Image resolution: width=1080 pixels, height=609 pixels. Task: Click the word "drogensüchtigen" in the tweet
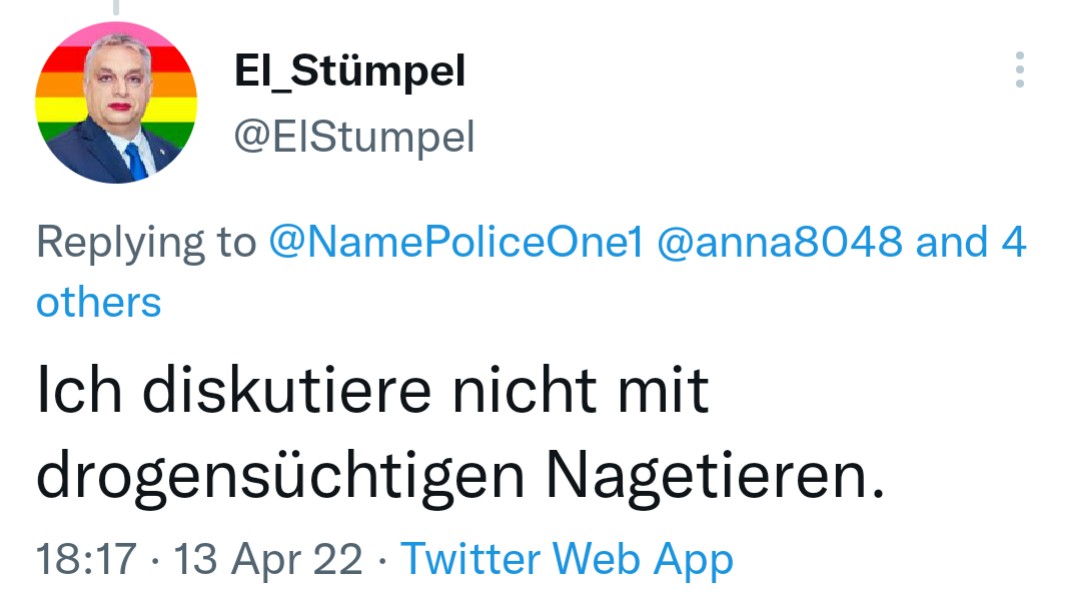click(280, 477)
